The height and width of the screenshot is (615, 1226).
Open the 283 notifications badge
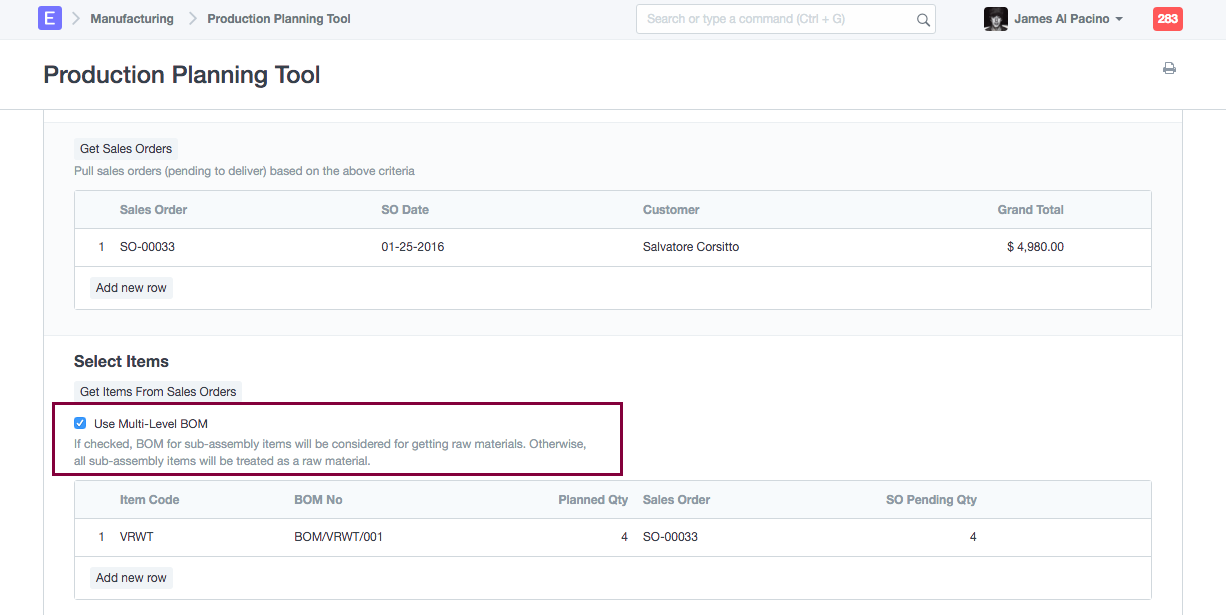[1167, 19]
